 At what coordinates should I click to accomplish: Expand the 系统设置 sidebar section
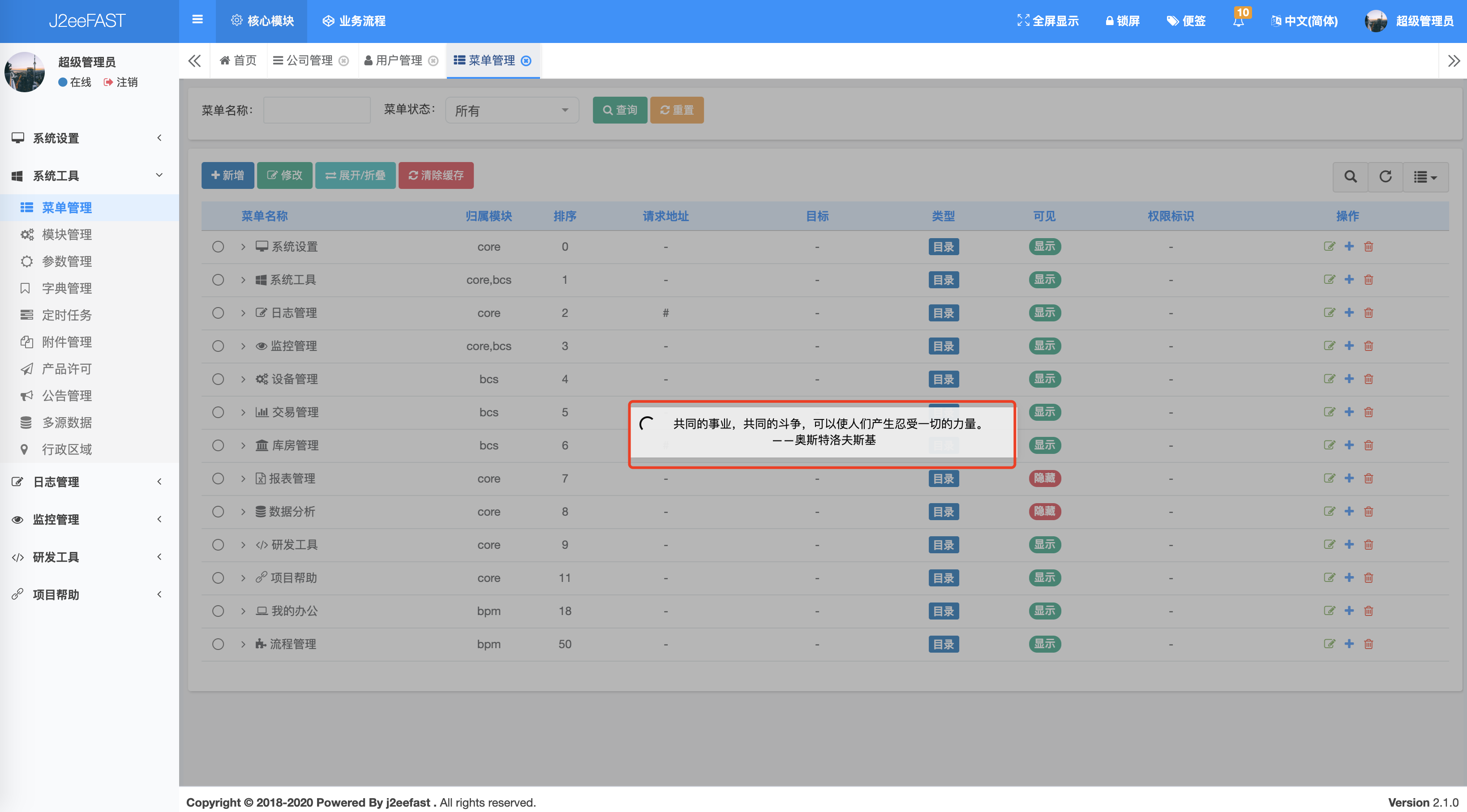89,138
